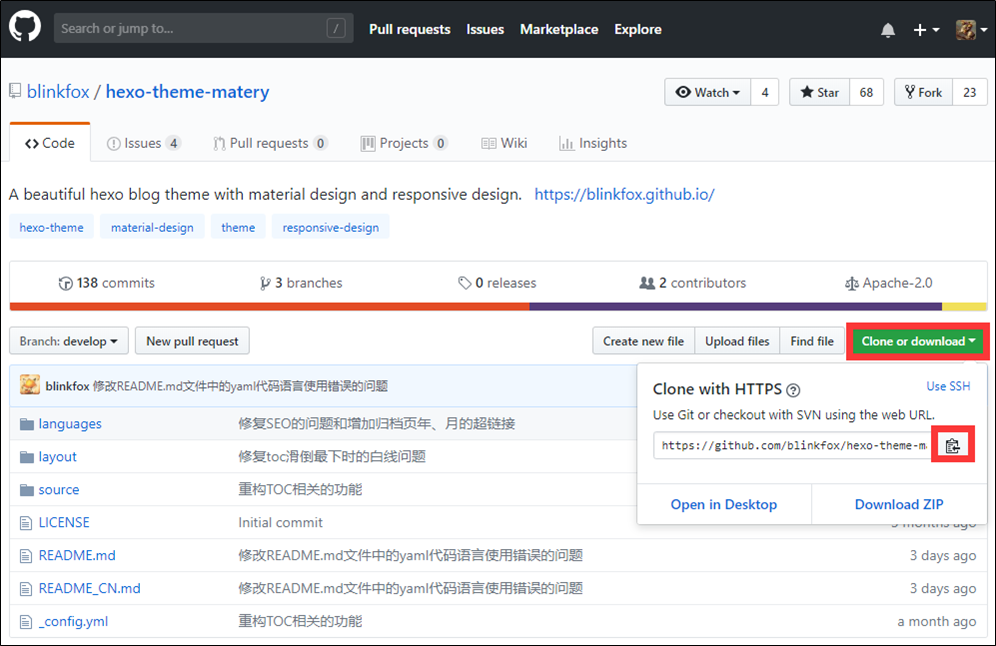The width and height of the screenshot is (996, 646).
Task: Star this repository
Action: click(x=820, y=92)
